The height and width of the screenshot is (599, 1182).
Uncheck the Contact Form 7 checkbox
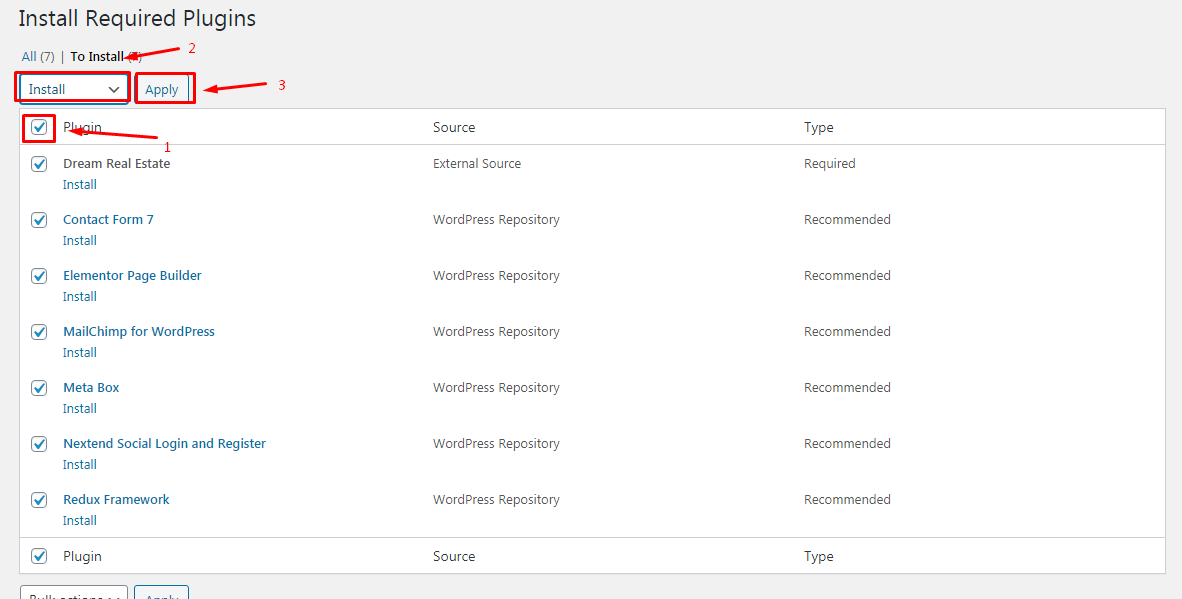tap(39, 220)
